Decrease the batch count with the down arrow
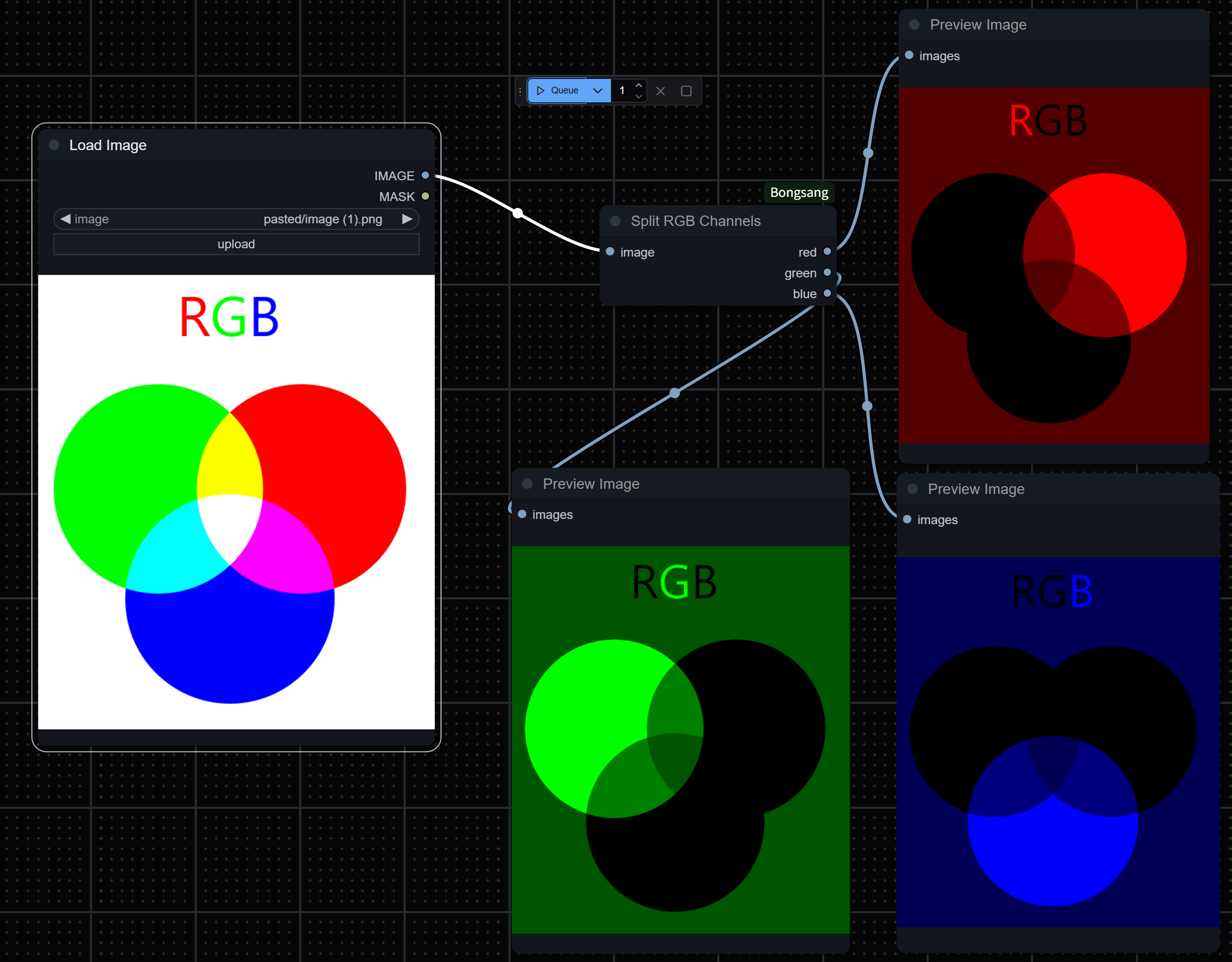Screen dimensions: 1232x962 [x=638, y=96]
